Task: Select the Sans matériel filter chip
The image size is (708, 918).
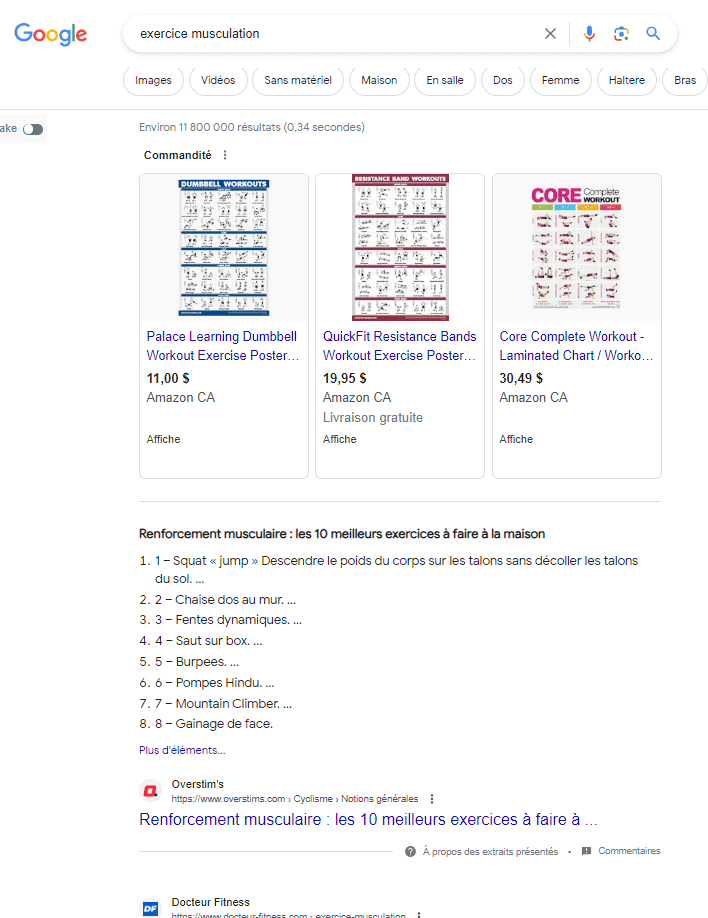Action: click(297, 79)
